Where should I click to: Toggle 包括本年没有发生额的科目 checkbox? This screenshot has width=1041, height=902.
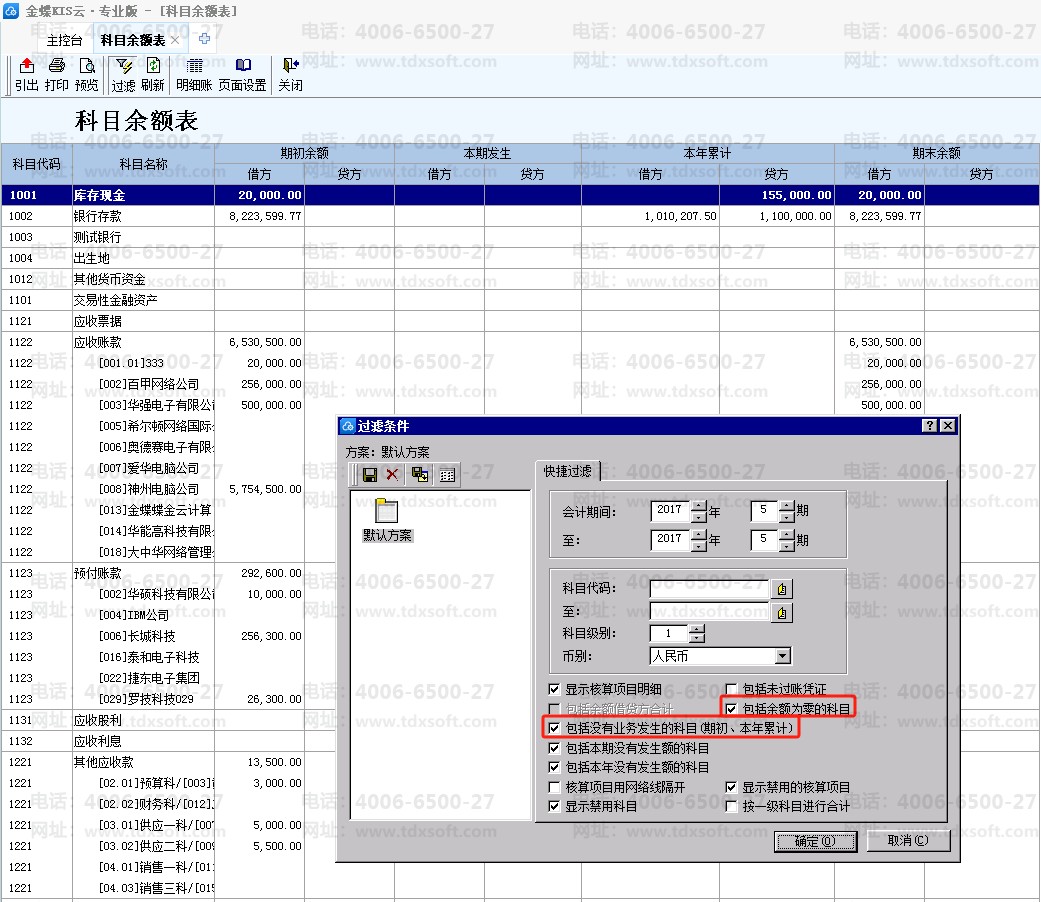[554, 767]
